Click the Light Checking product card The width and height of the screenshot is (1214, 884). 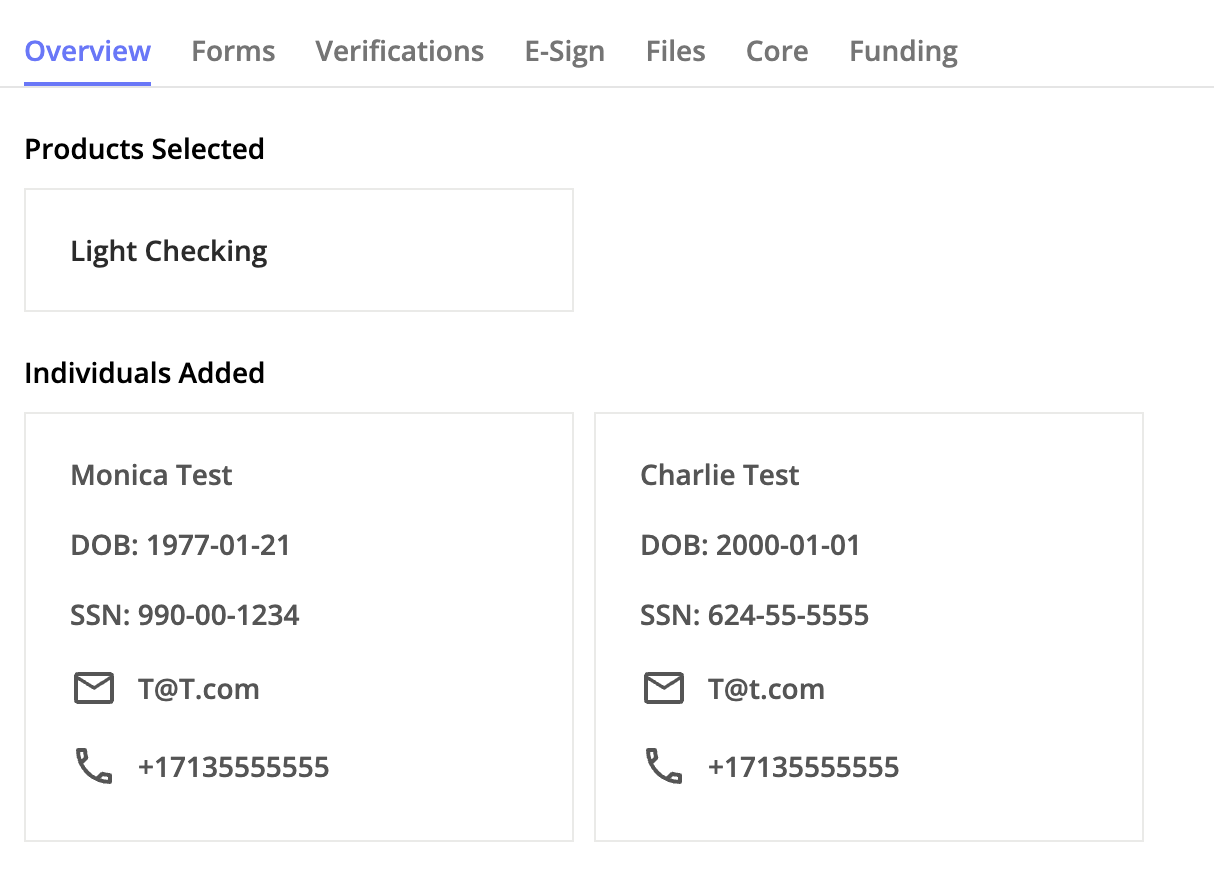(299, 250)
